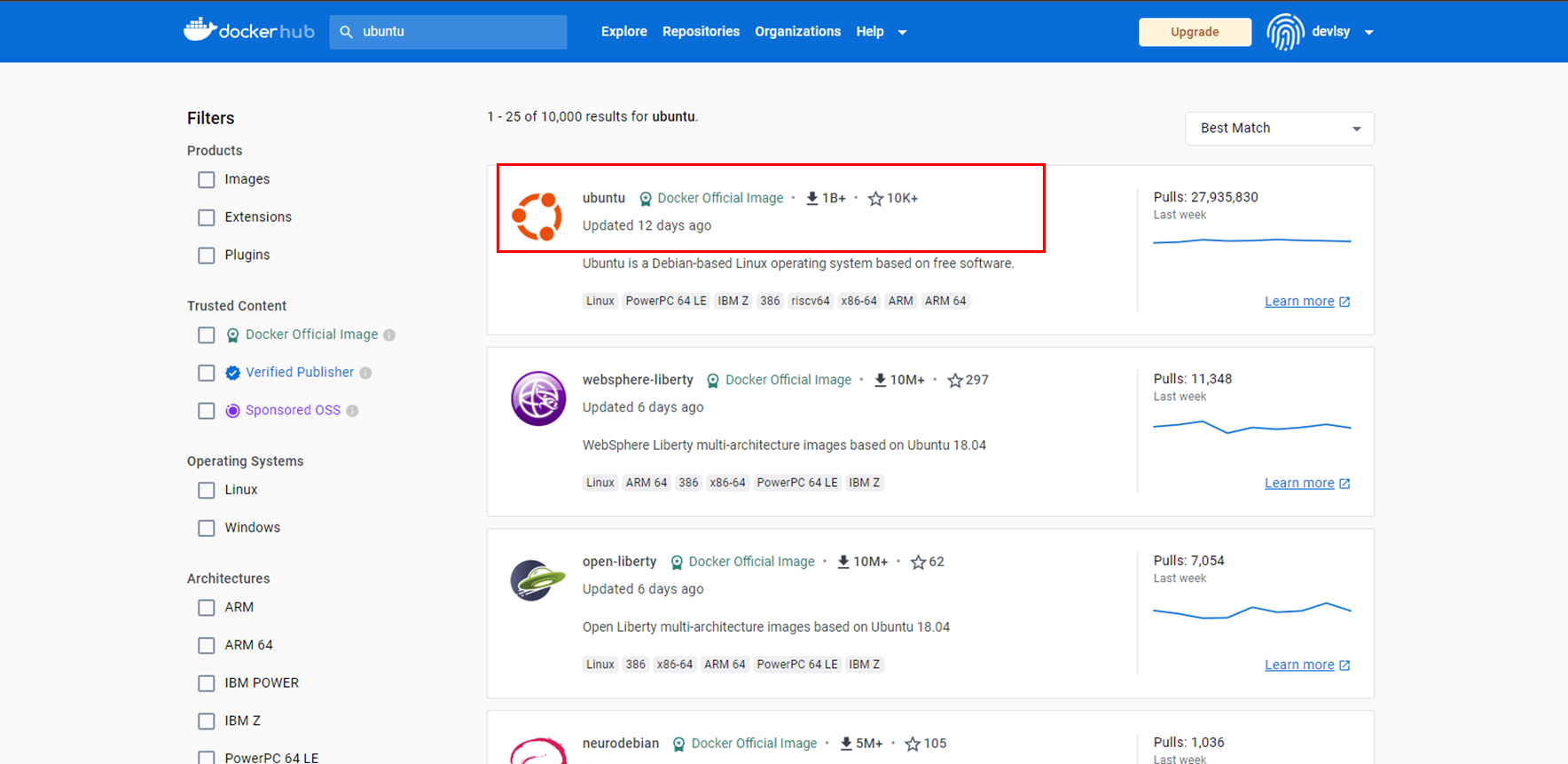The width and height of the screenshot is (1568, 764).
Task: Enable the Extensions product filter
Action: [207, 217]
